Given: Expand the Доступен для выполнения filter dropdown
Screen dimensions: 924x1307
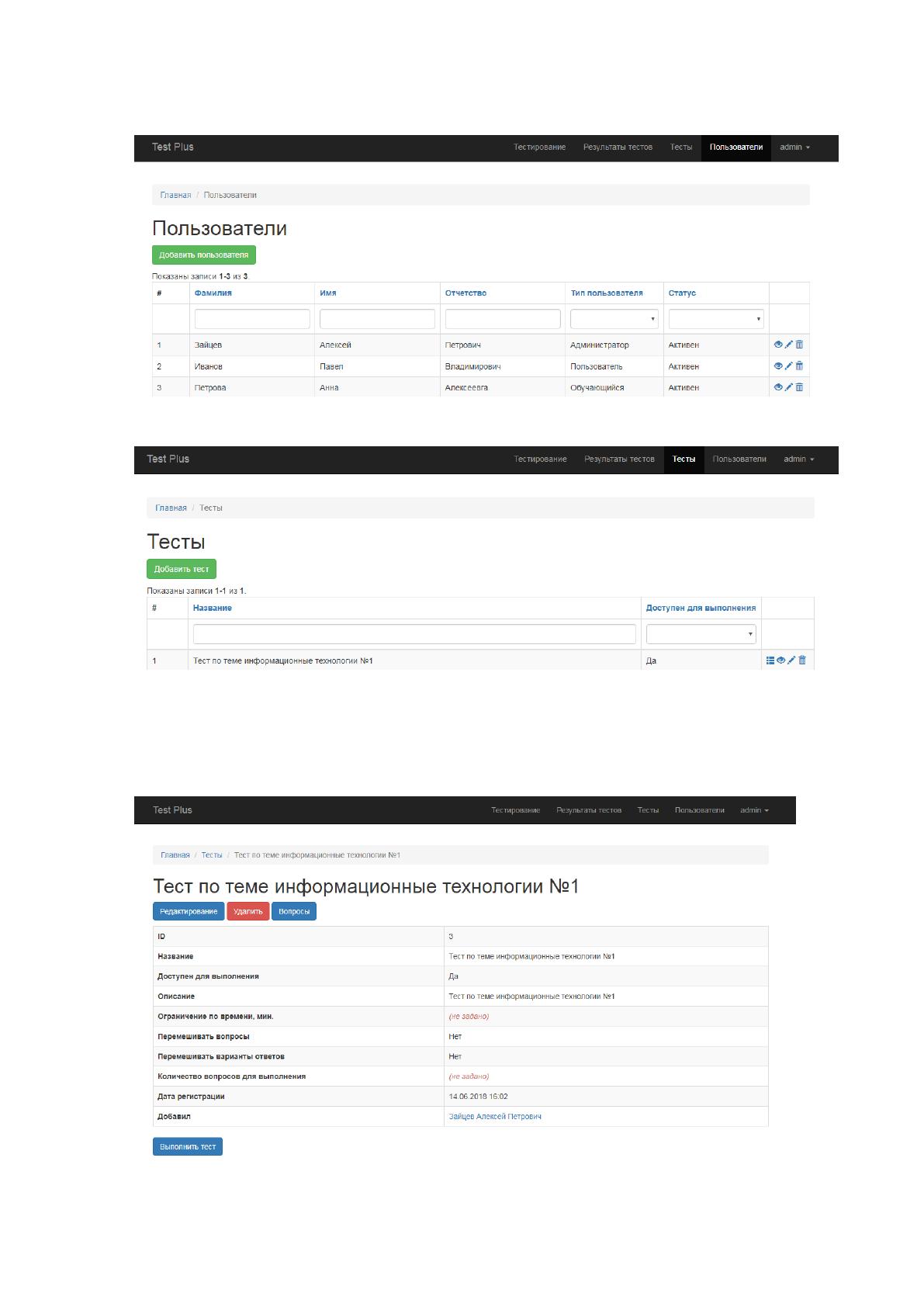Looking at the screenshot, I should pos(701,634).
